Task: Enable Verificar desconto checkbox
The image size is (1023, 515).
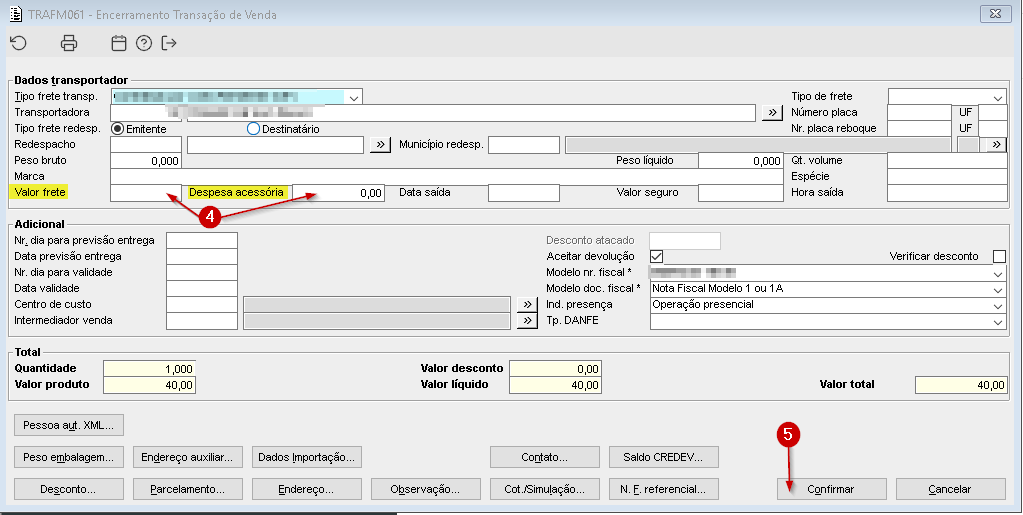Action: coord(999,257)
